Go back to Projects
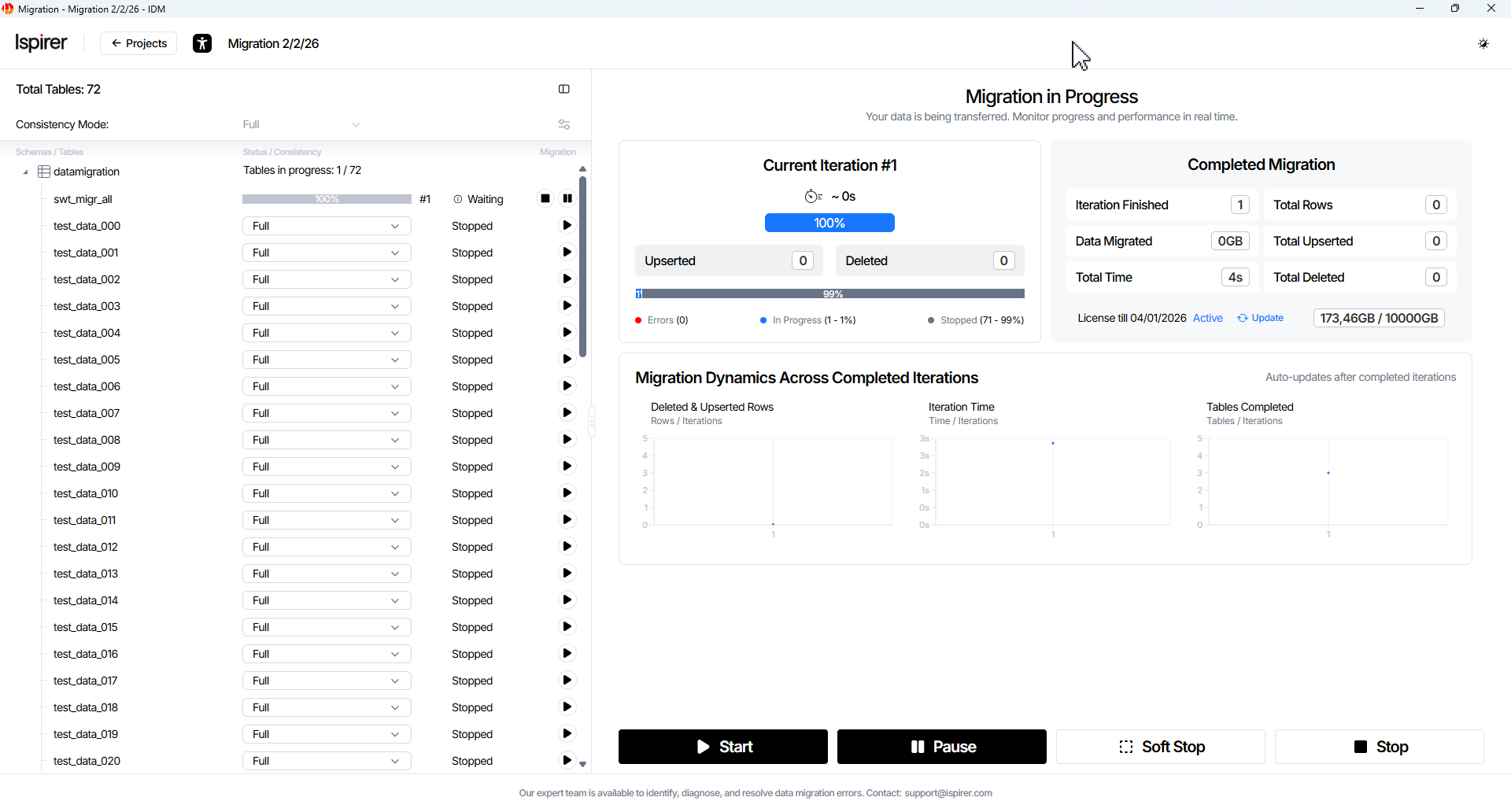 (x=139, y=44)
